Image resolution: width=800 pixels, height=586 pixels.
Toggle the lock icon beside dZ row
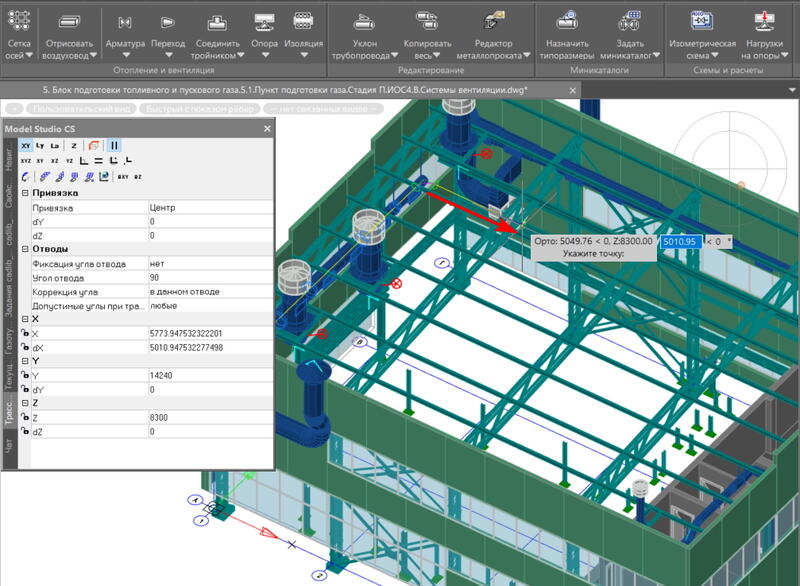point(24,431)
